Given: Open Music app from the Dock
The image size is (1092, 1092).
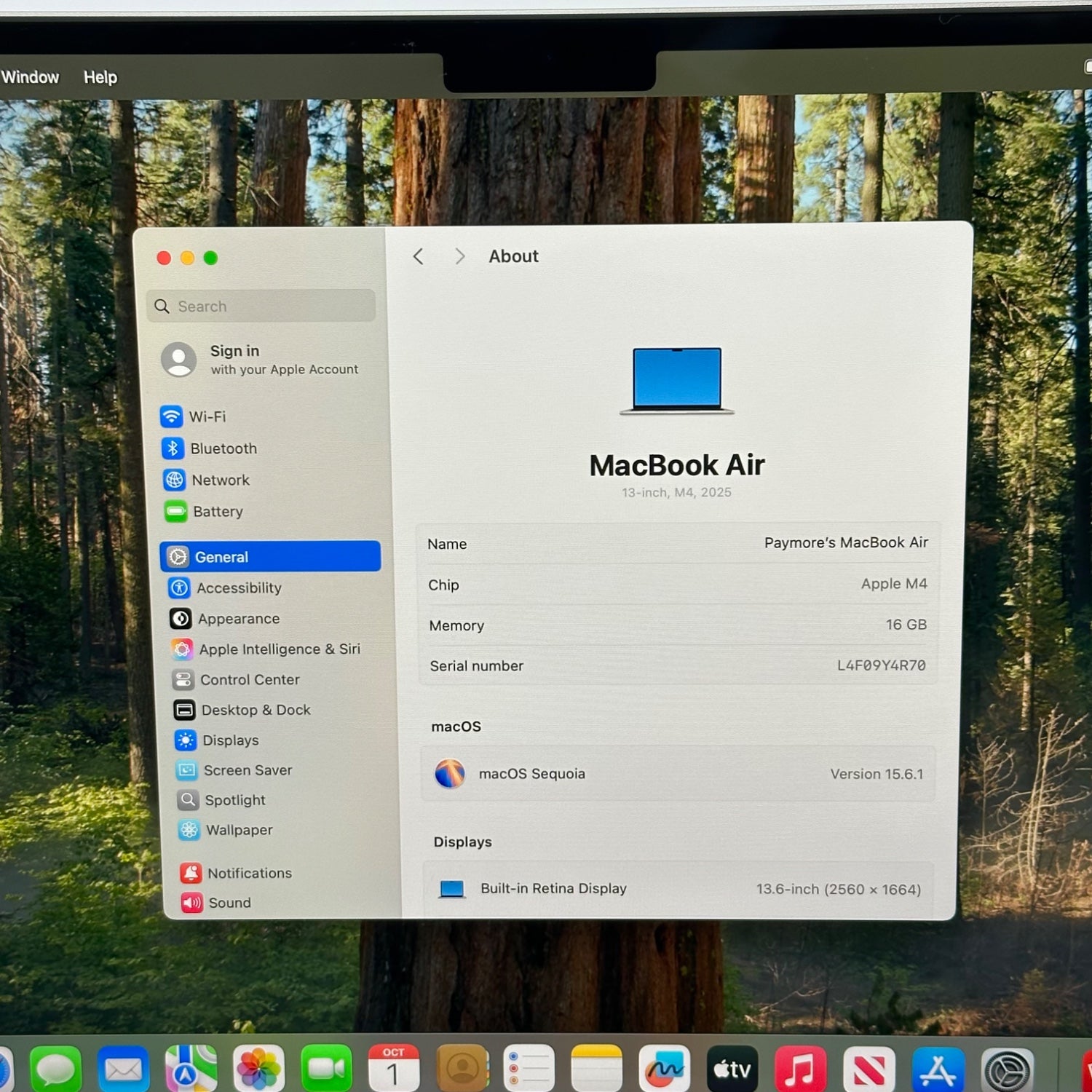Looking at the screenshot, I should pos(800,1069).
